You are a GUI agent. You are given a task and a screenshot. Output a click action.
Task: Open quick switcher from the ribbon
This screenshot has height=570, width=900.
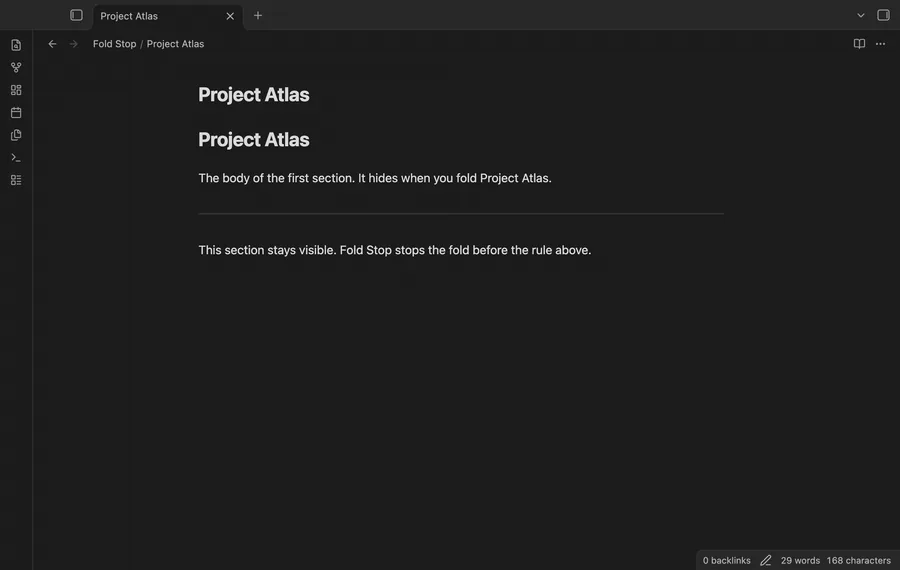pos(16,45)
